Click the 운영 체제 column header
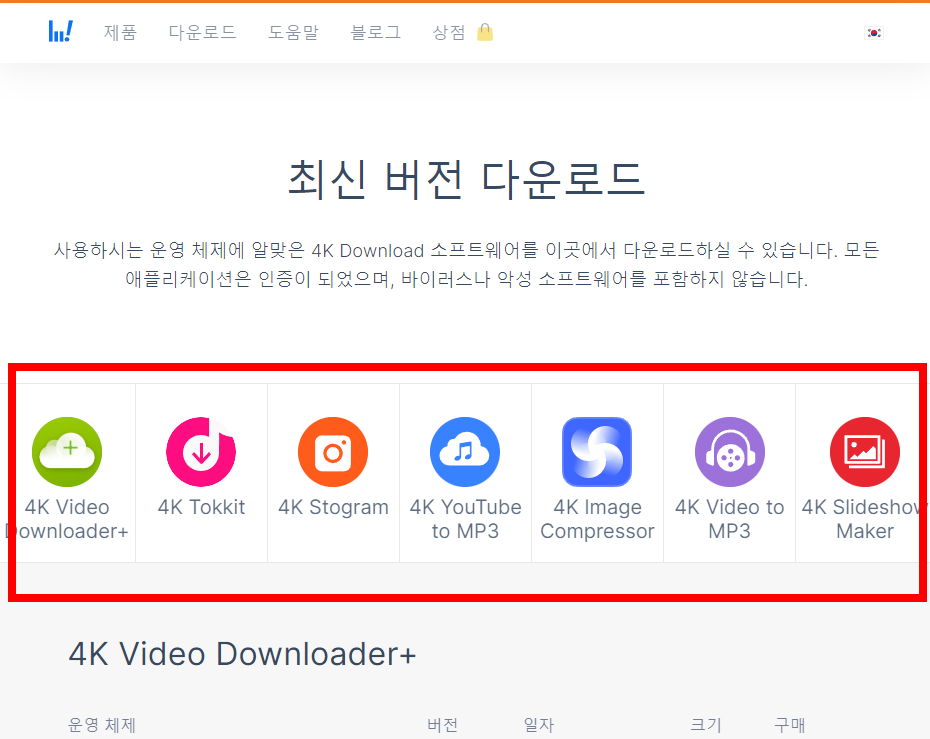Screen dimensions: 930x739 (x=102, y=726)
